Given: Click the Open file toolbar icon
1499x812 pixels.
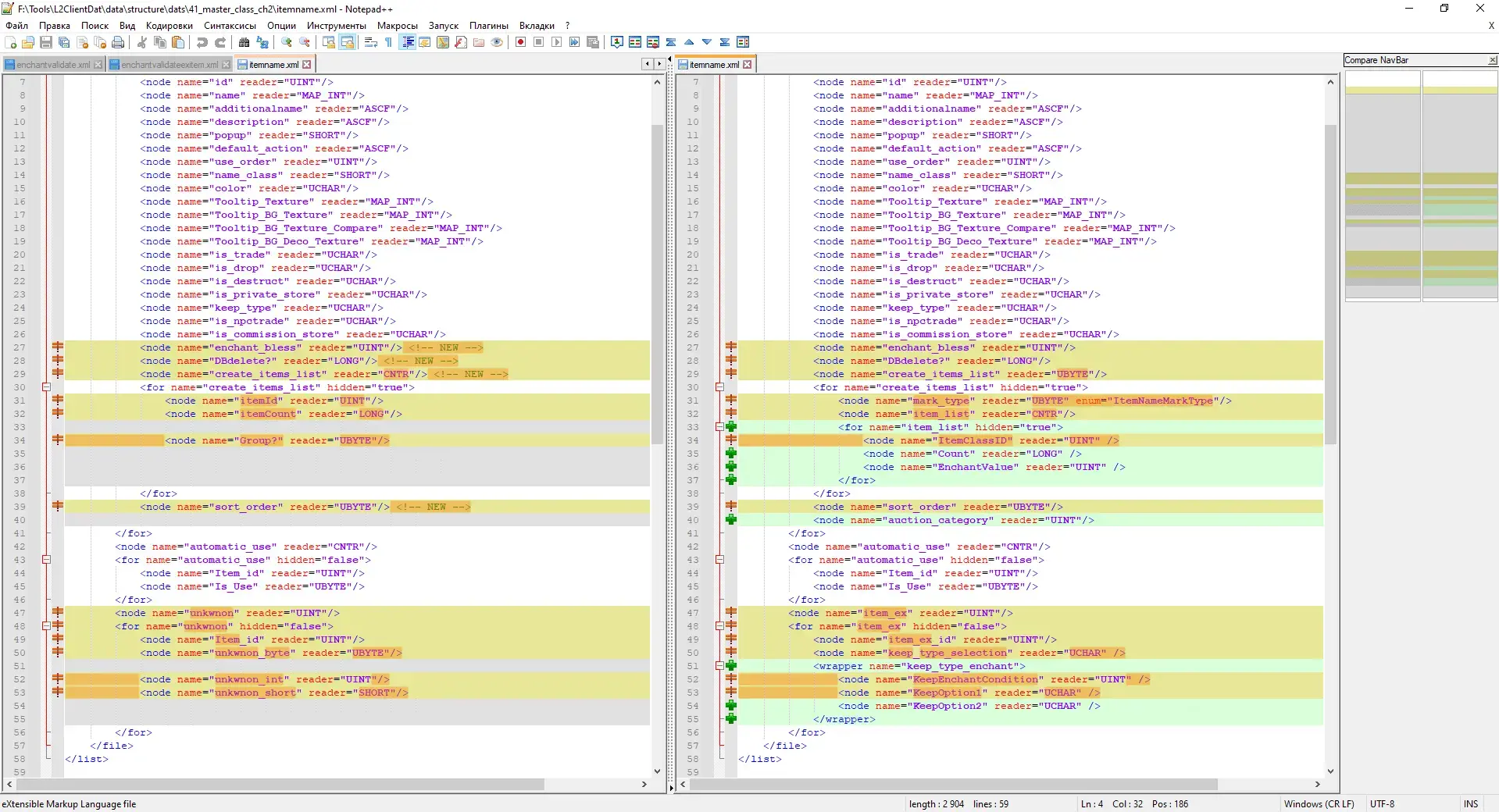Looking at the screenshot, I should [x=28, y=42].
